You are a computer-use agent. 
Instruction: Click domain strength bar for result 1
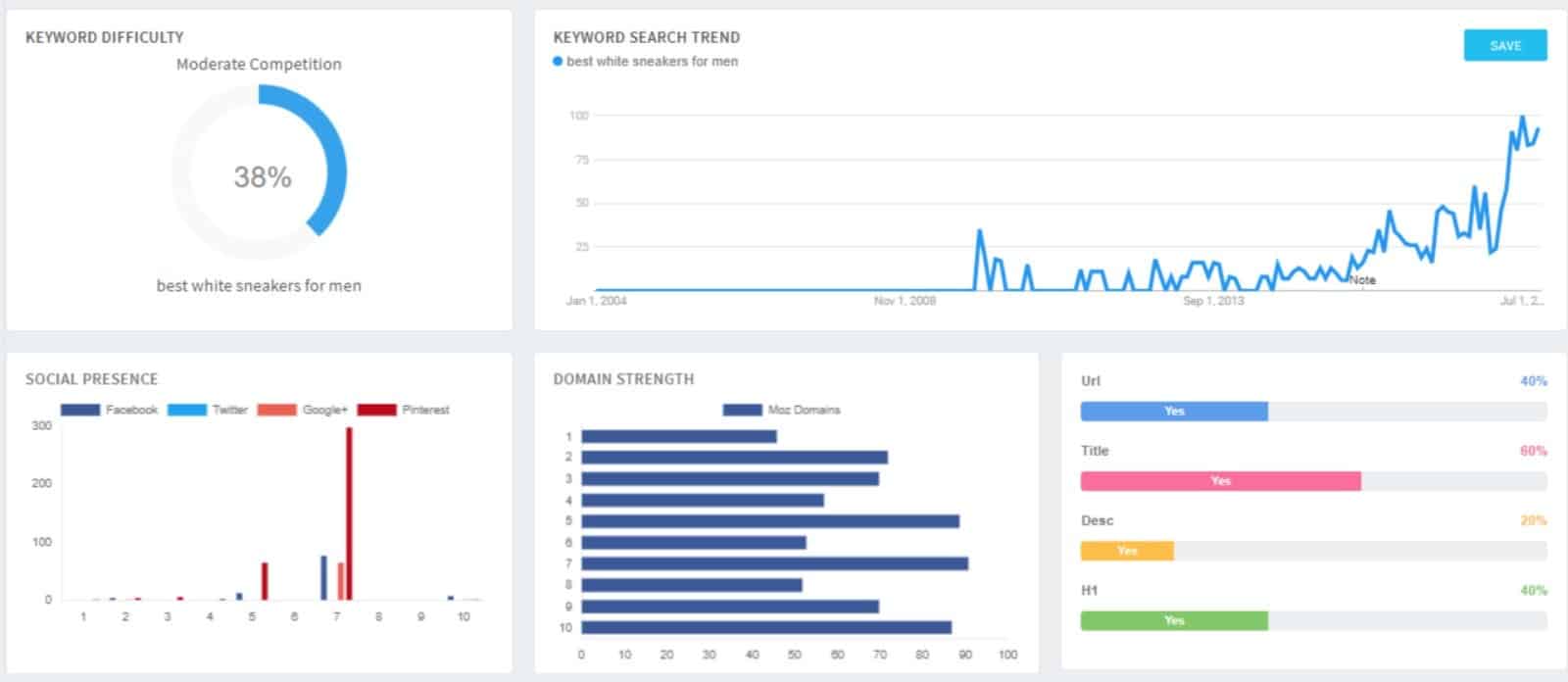678,436
